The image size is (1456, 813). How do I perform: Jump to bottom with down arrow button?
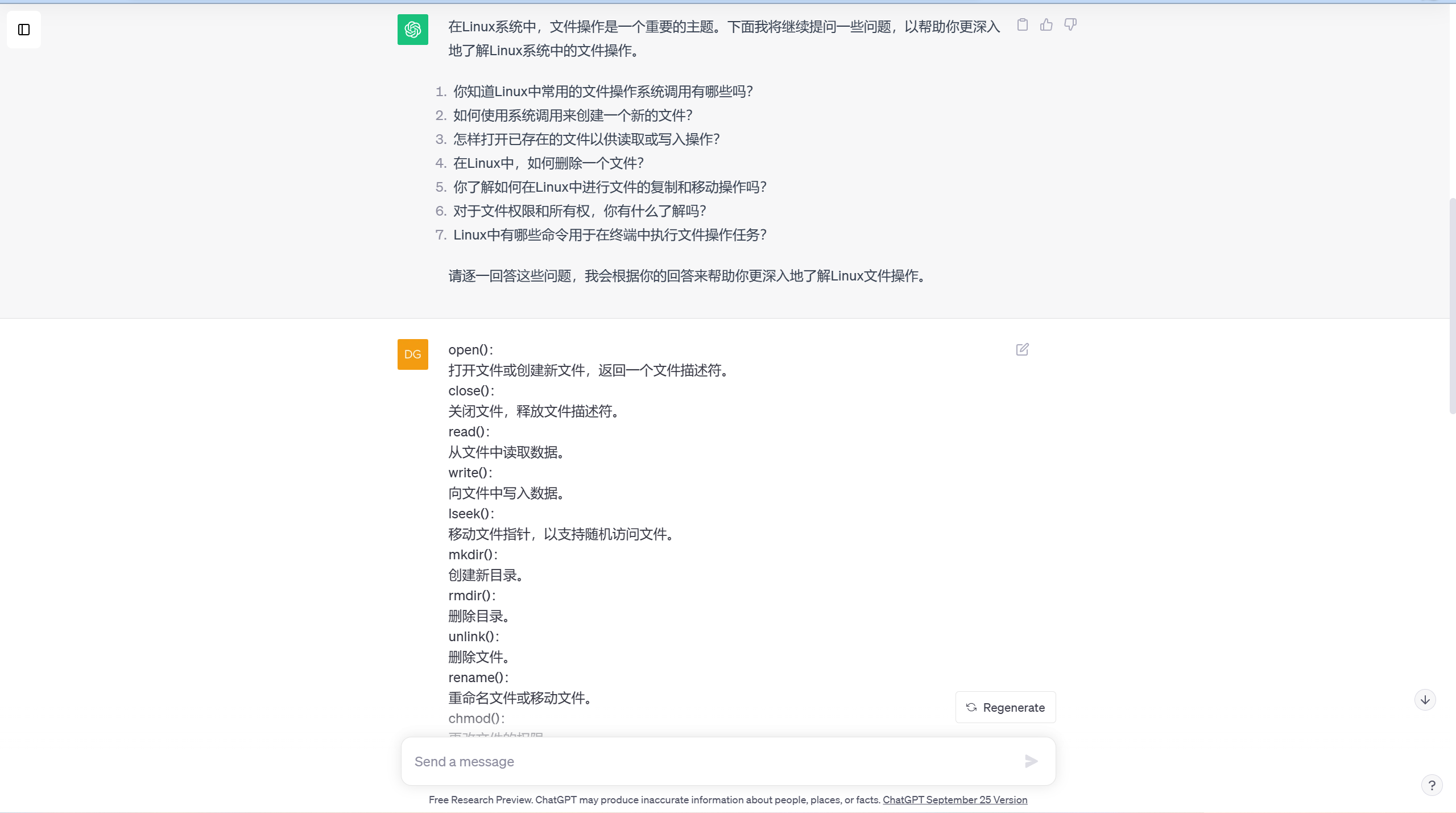coord(1425,700)
